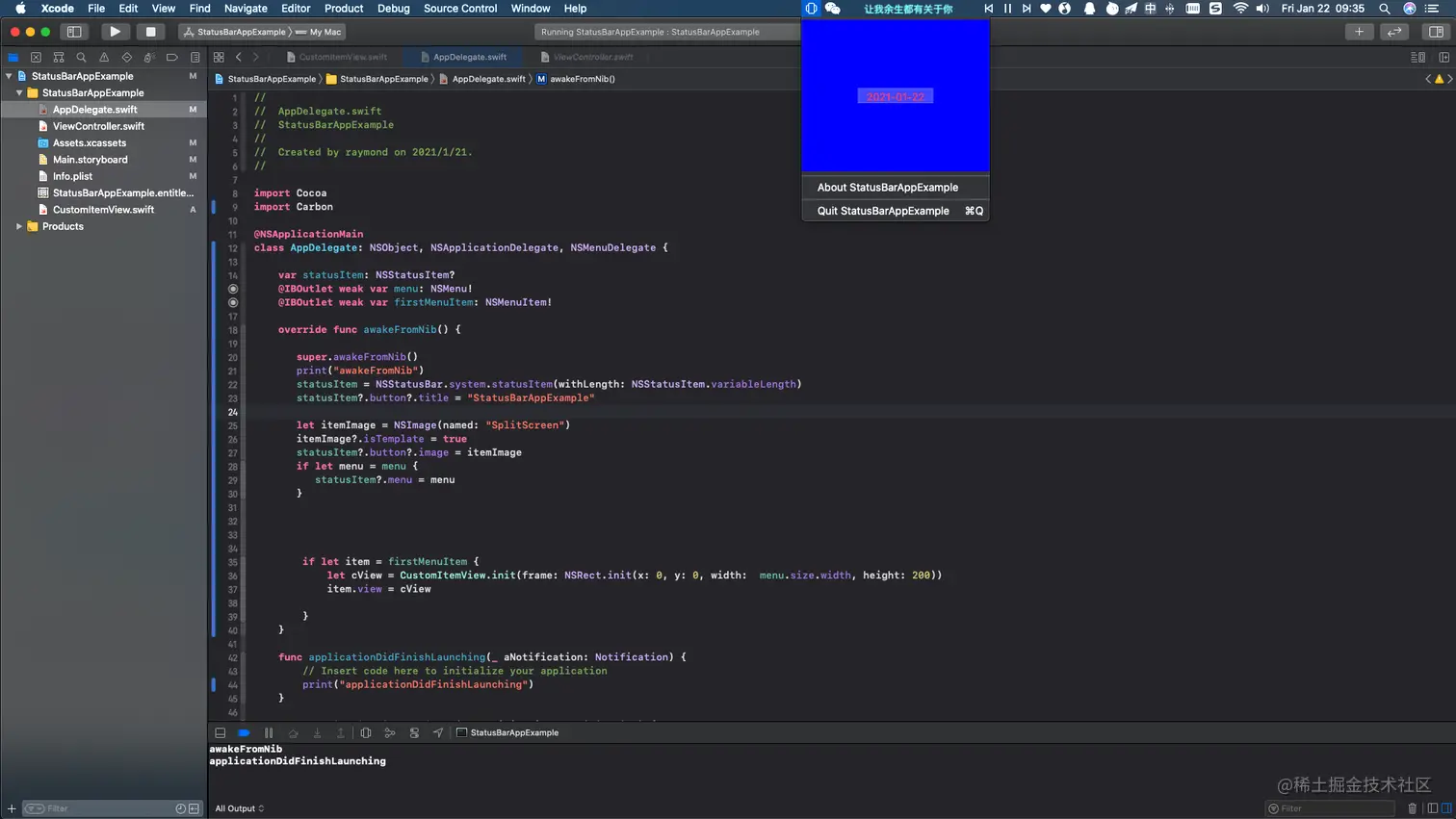Open the editor options lines icon
The width and height of the screenshot is (1456, 819).
click(1418, 58)
